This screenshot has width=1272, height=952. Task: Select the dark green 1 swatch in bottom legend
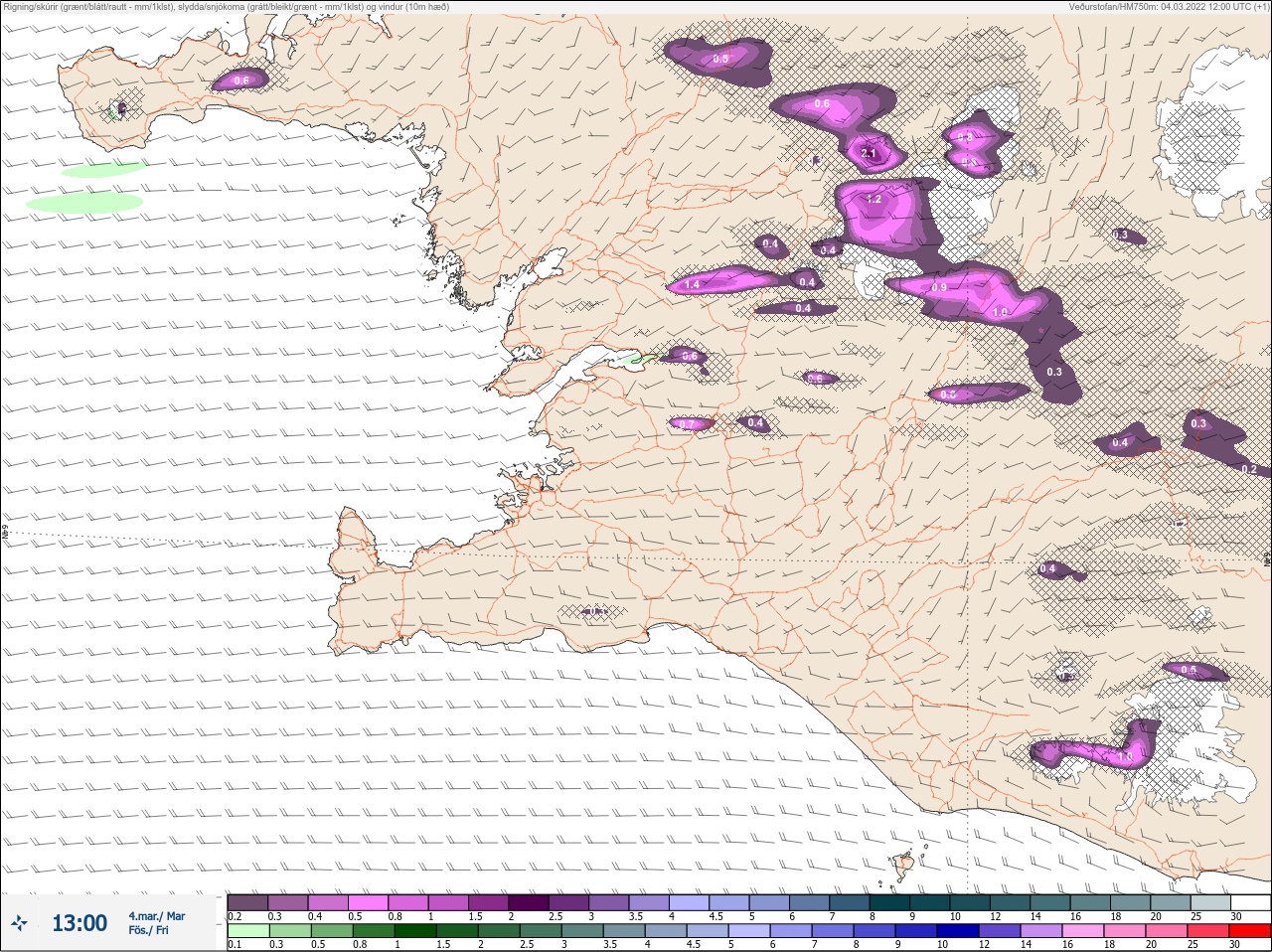pyautogui.click(x=413, y=931)
